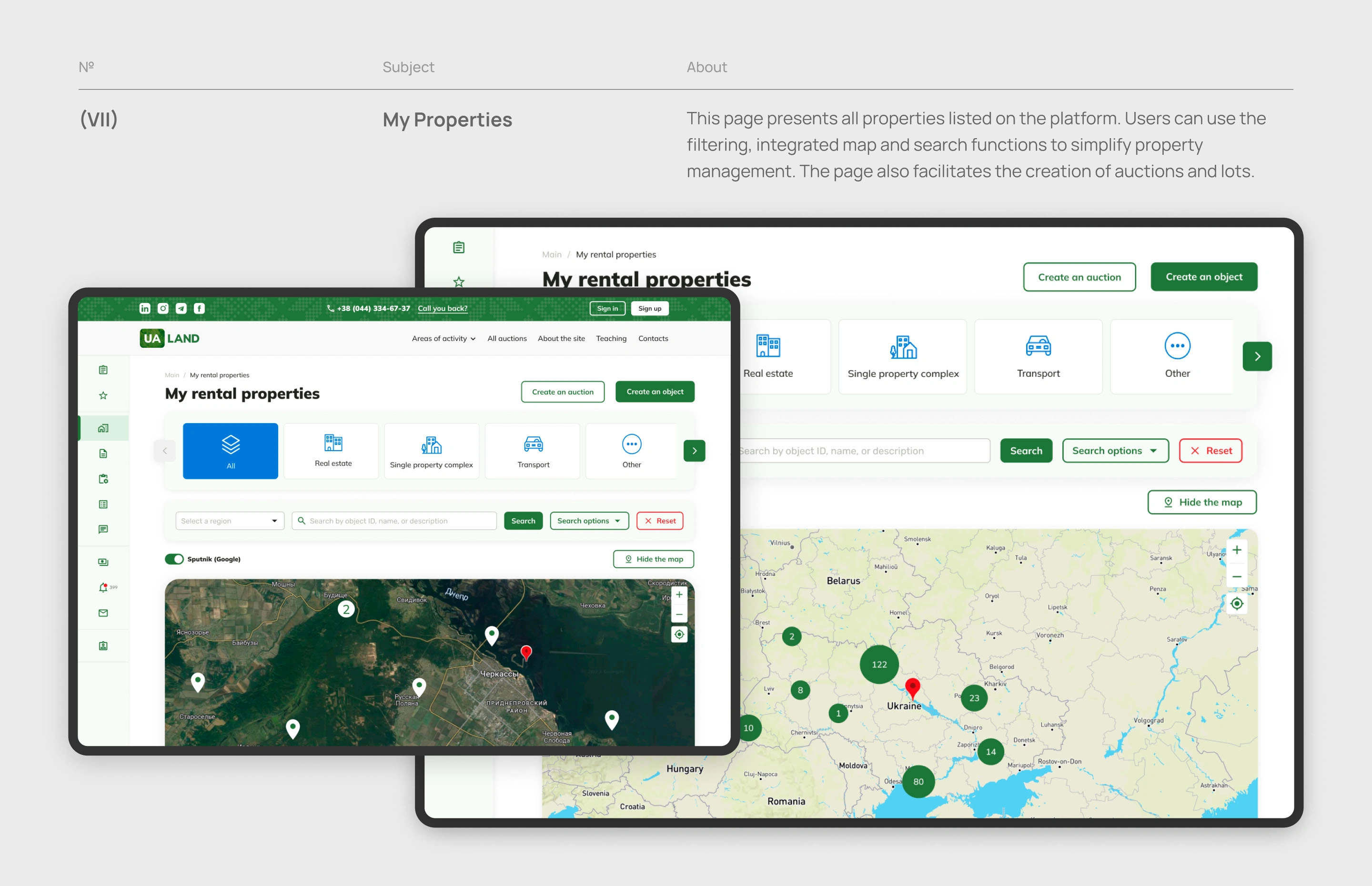Open the clipboard-with-gear sidebar icon
The image size is (1372, 886).
103,479
